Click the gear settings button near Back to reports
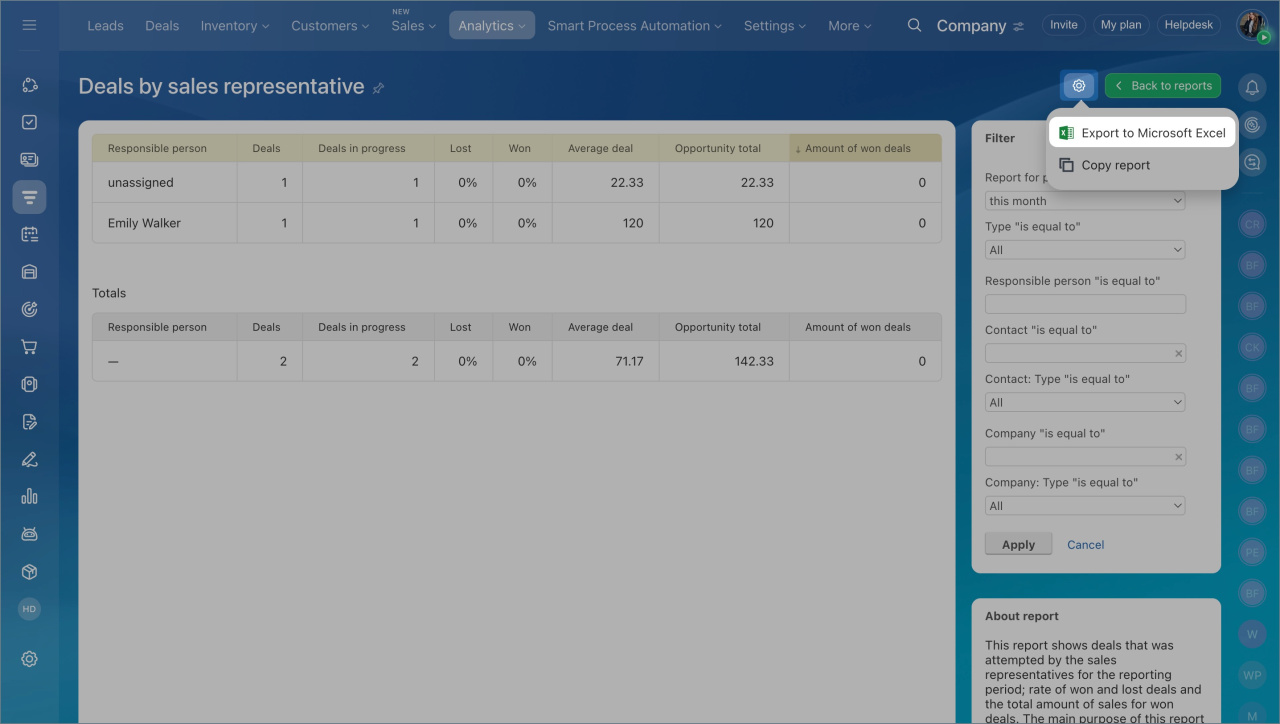Image resolution: width=1280 pixels, height=724 pixels. tap(1078, 86)
